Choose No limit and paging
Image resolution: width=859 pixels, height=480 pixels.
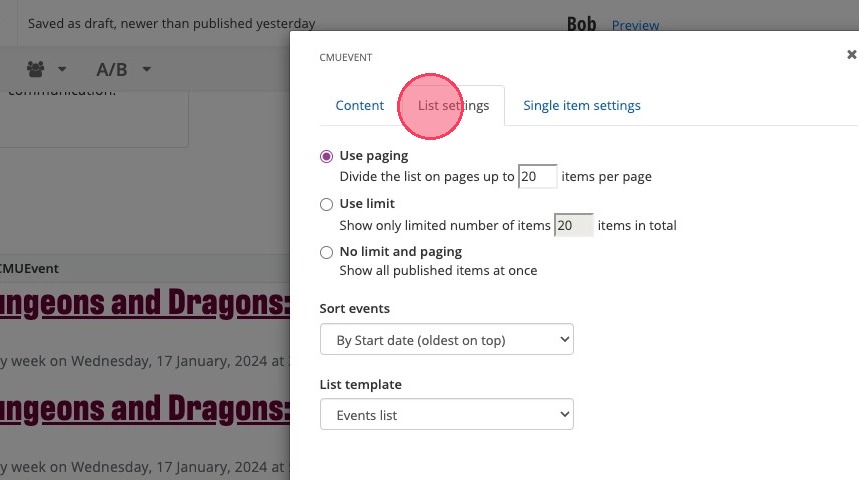pyautogui.click(x=326, y=252)
